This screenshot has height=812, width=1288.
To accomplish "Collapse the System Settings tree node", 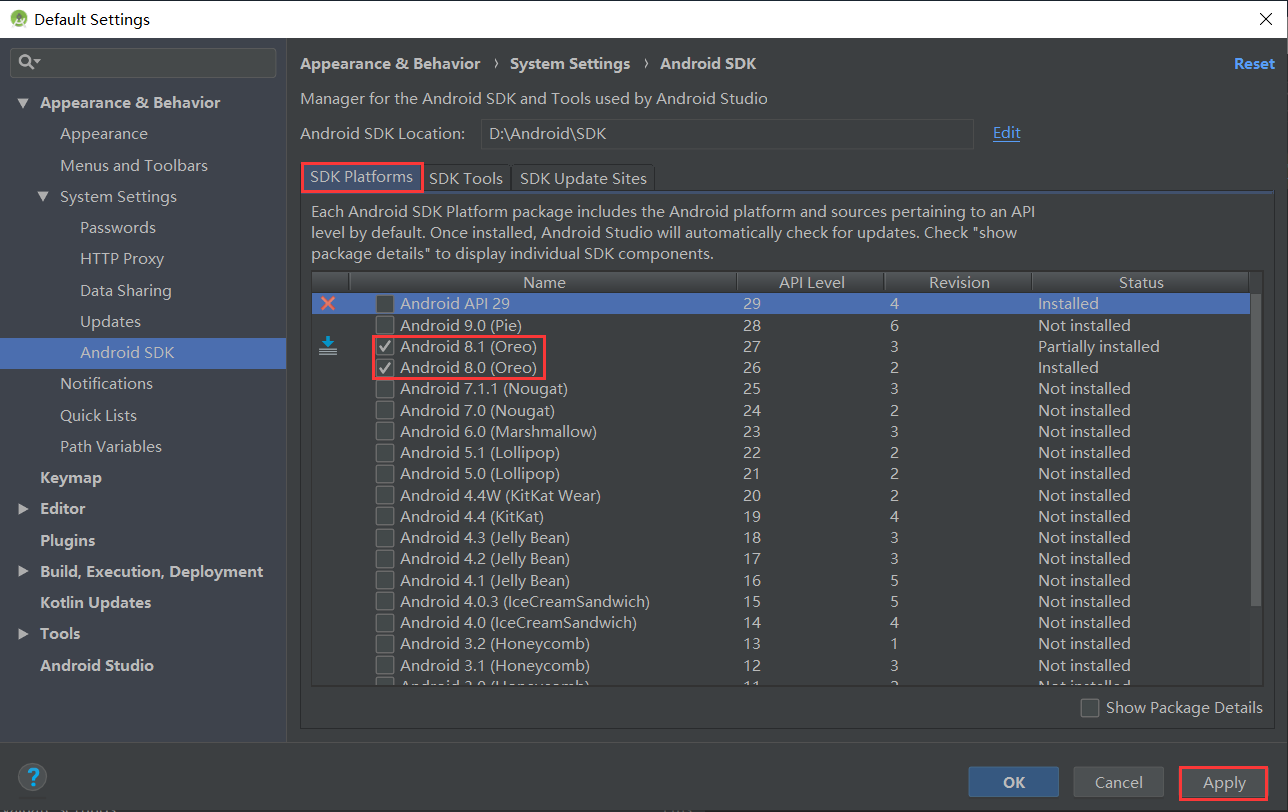I will pos(43,196).
